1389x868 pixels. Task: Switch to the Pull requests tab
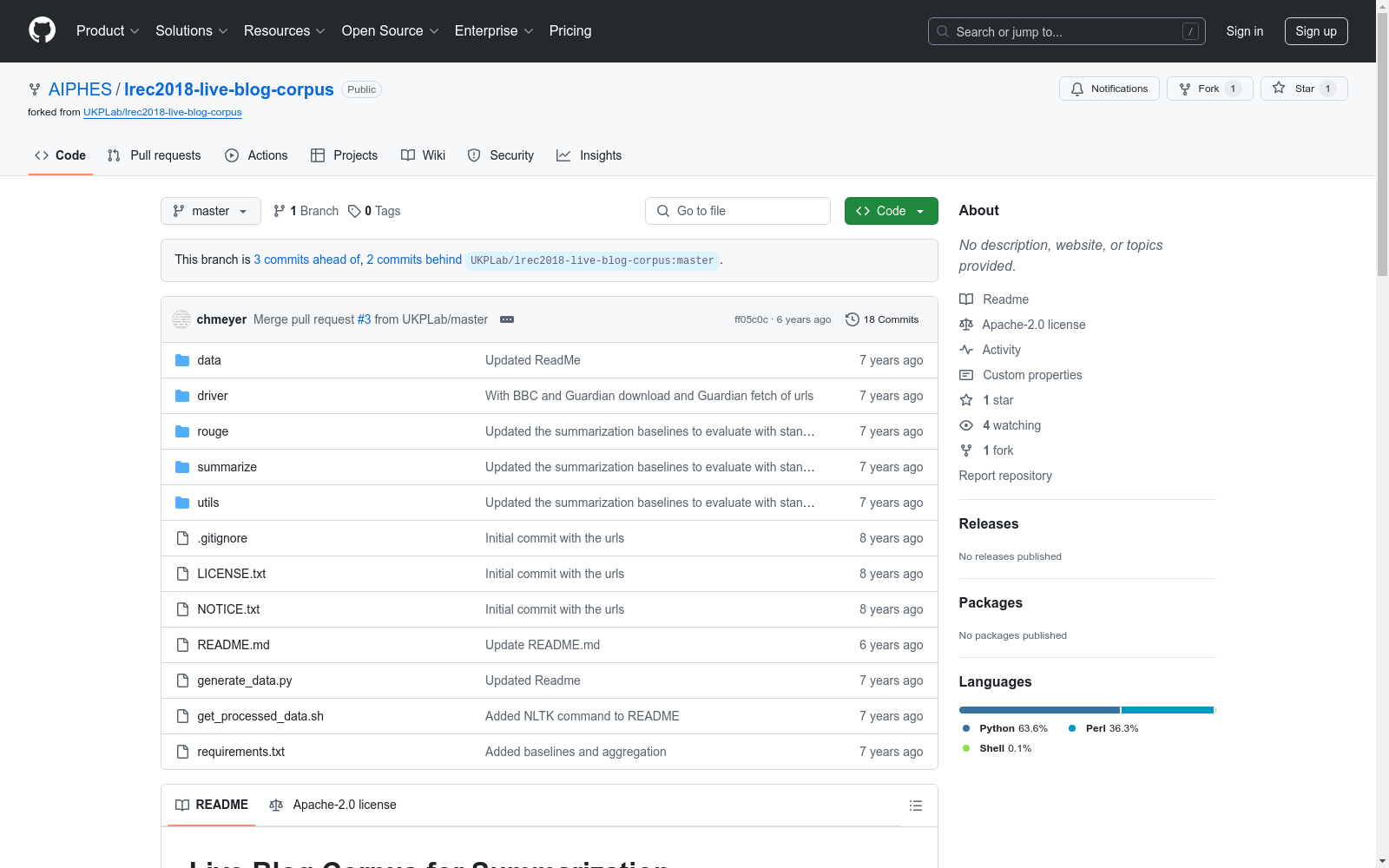point(154,155)
